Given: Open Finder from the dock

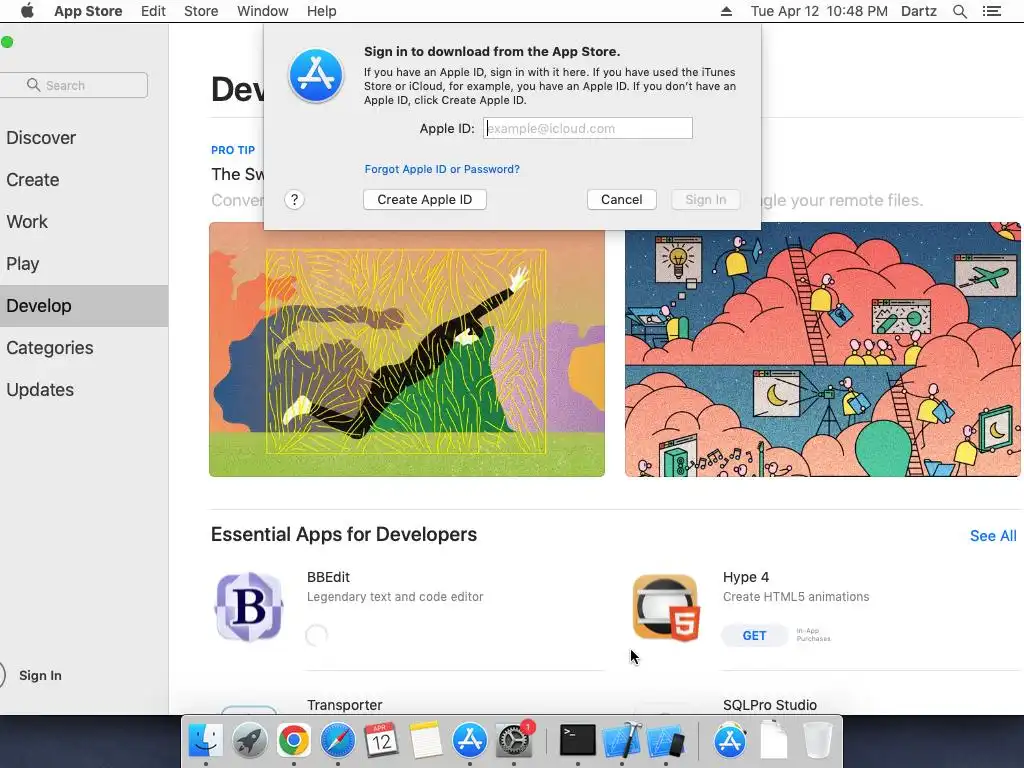Looking at the screenshot, I should click(205, 741).
